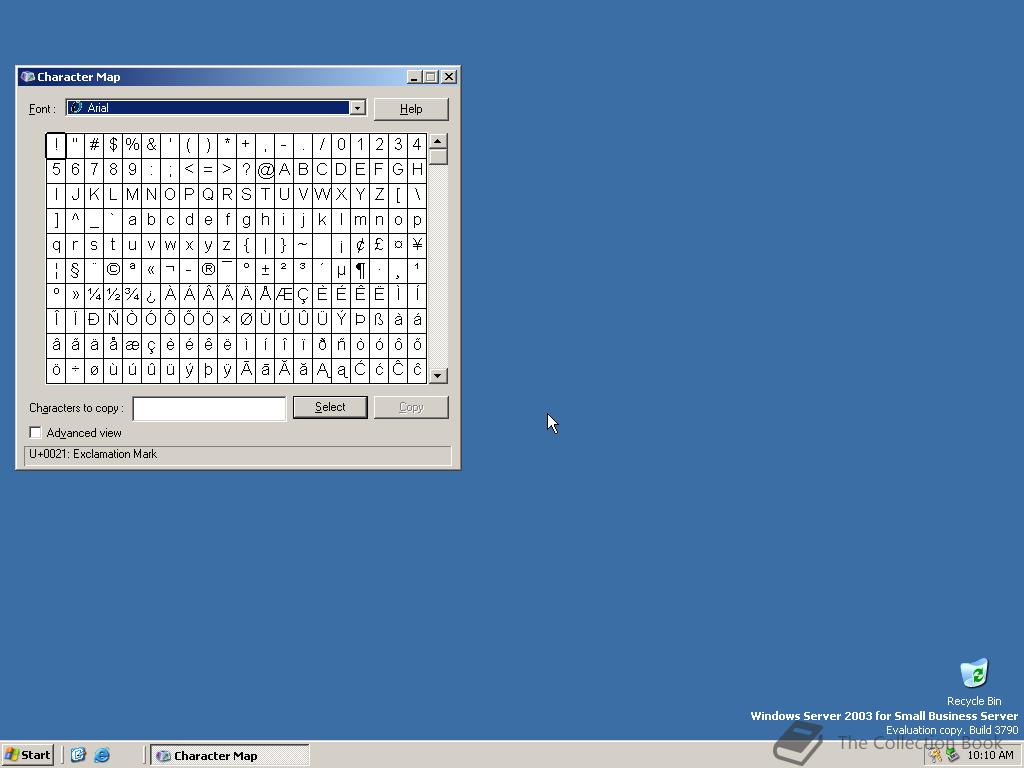This screenshot has height=768, width=1024.
Task: Select the & ampersand cell
Action: coord(151,145)
